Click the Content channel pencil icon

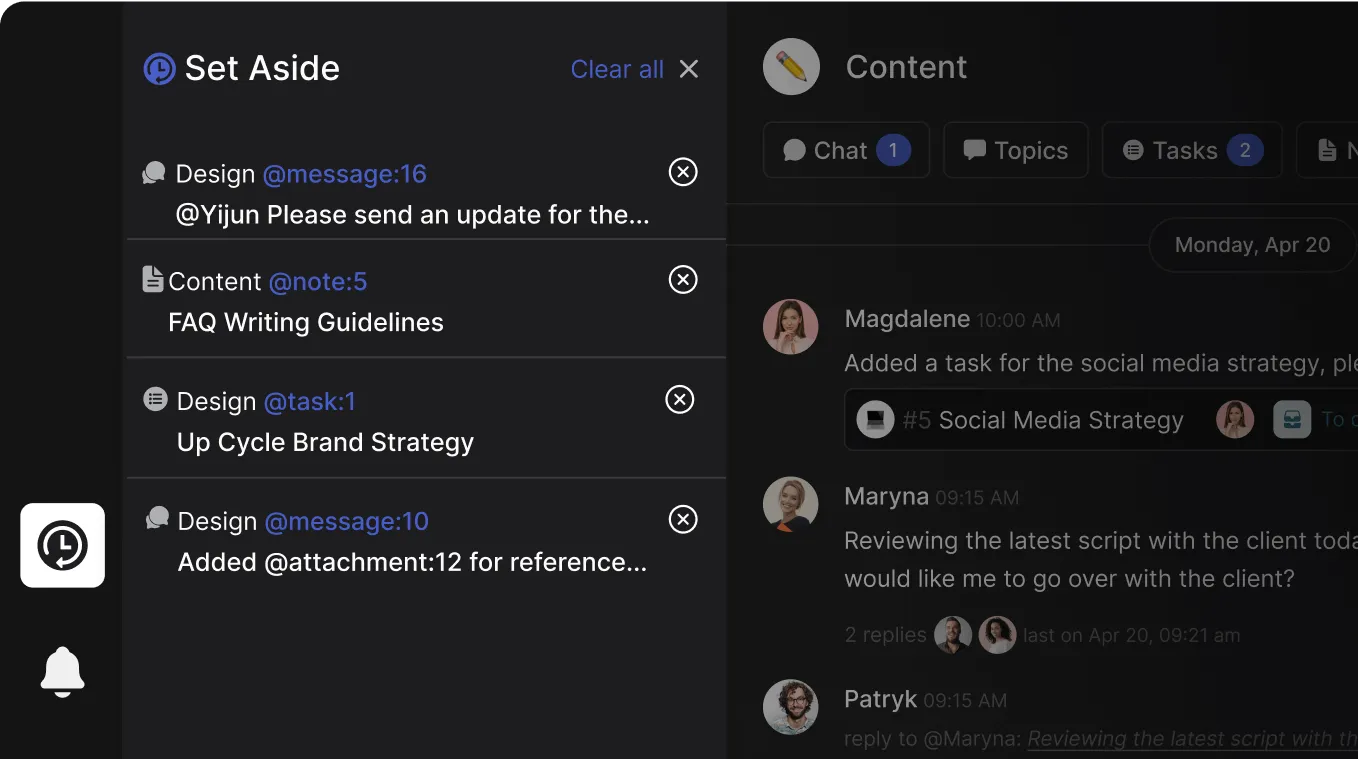pos(791,67)
